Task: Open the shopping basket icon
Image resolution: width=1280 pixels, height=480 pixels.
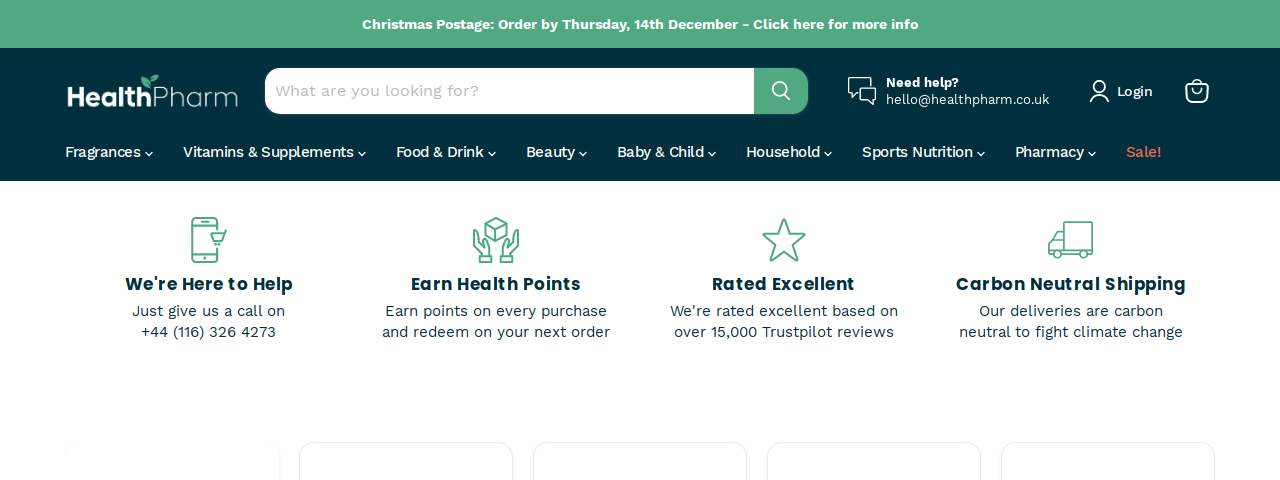Action: (1197, 91)
